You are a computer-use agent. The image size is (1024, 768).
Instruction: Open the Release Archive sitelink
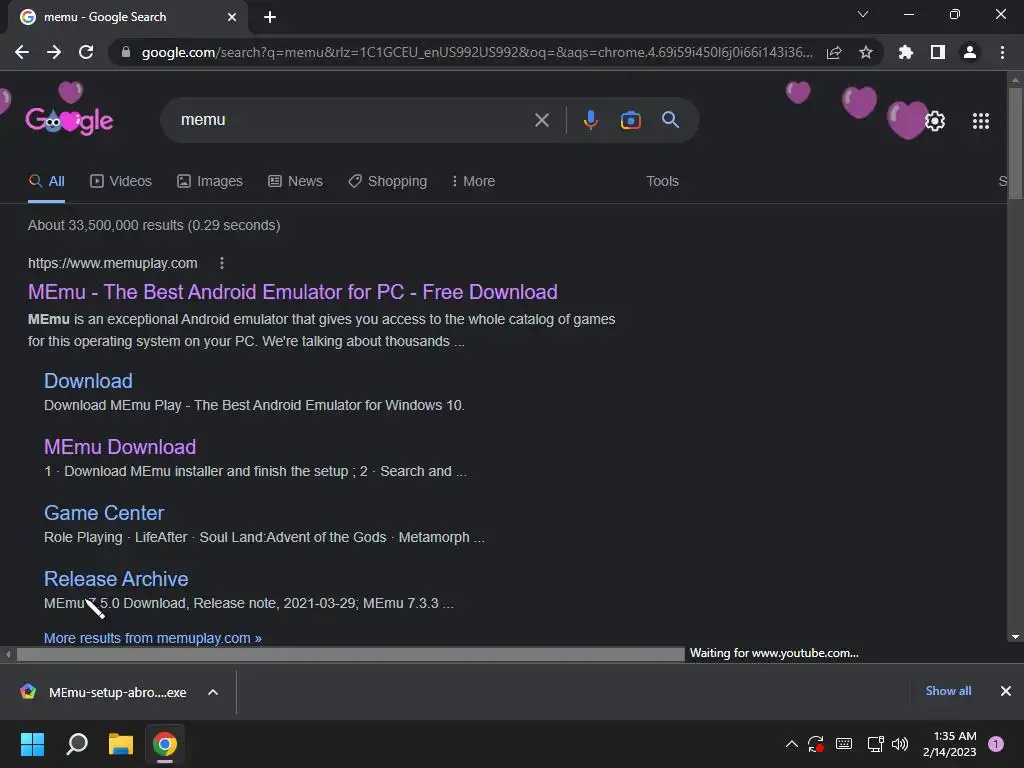(x=116, y=579)
